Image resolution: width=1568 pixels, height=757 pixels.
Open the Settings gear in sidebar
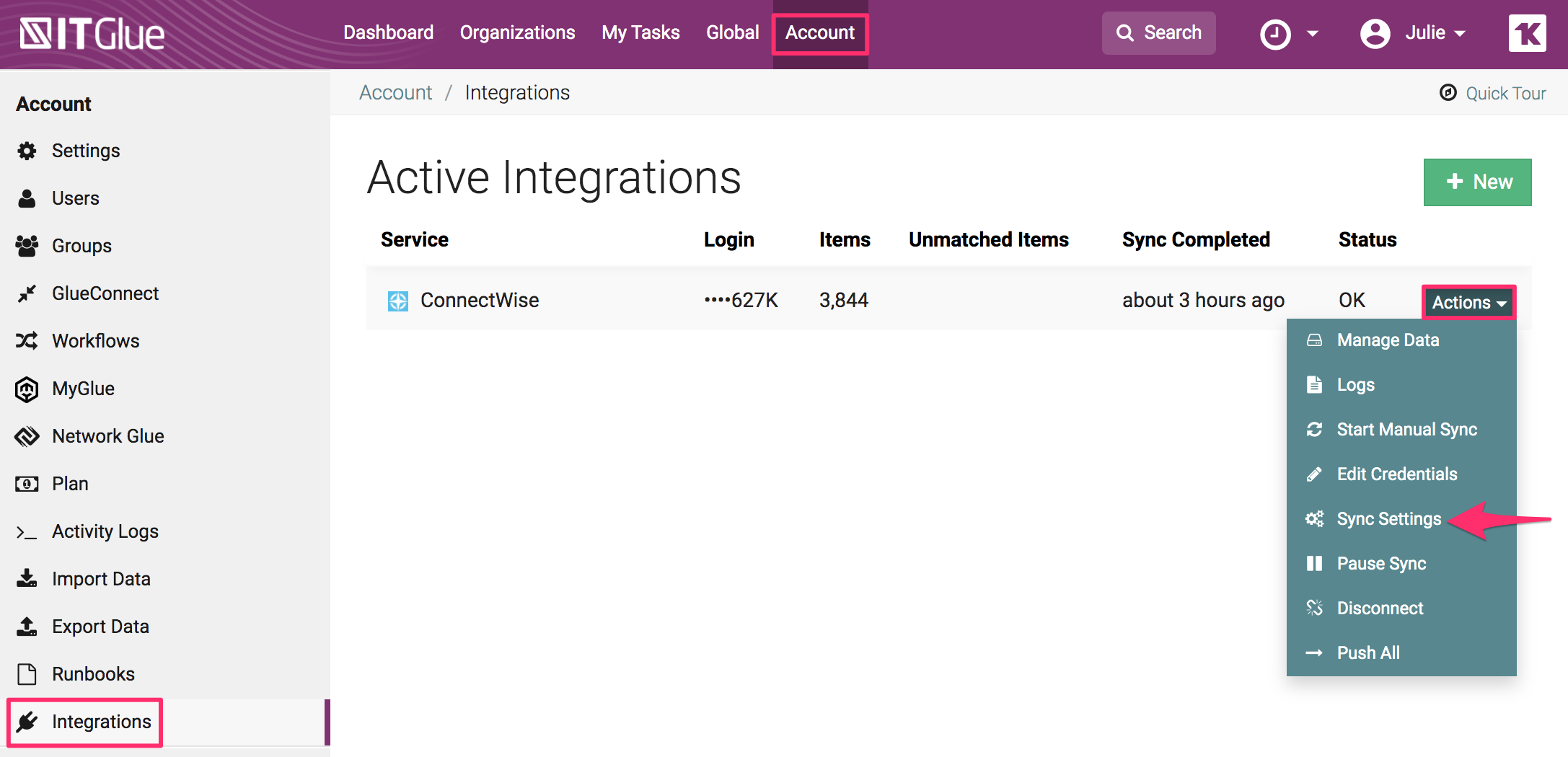click(x=27, y=151)
